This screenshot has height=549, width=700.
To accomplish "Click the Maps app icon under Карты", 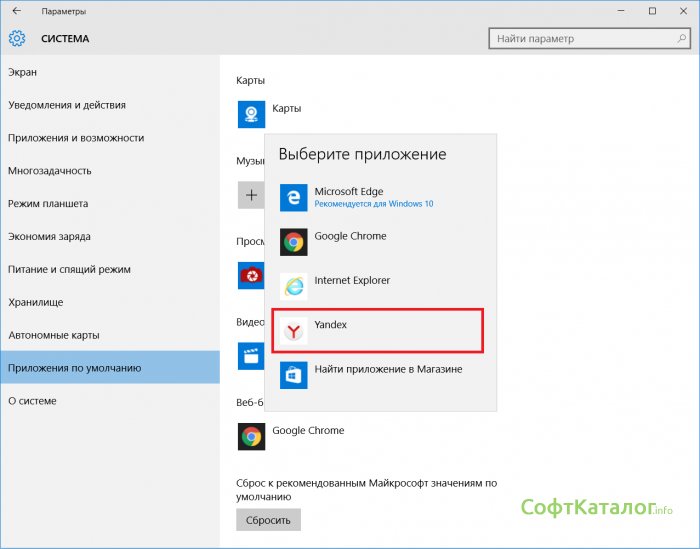I will [251, 114].
